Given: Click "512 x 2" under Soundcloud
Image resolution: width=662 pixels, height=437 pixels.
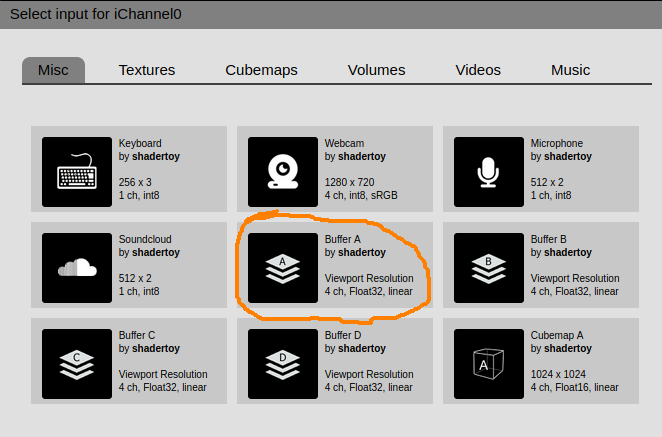Looking at the screenshot, I should 135,279.
